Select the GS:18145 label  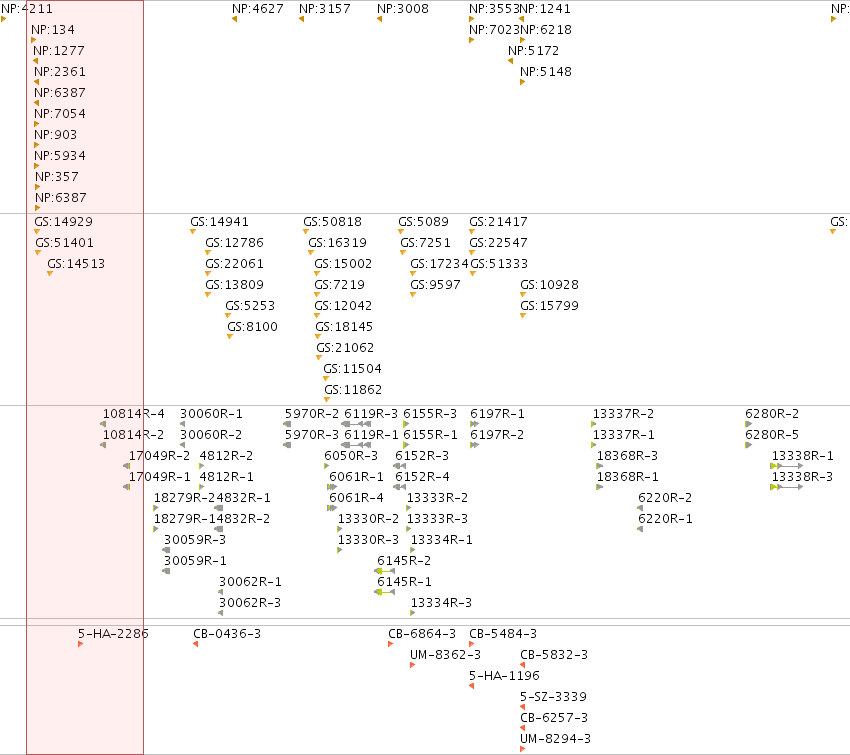tap(344, 327)
